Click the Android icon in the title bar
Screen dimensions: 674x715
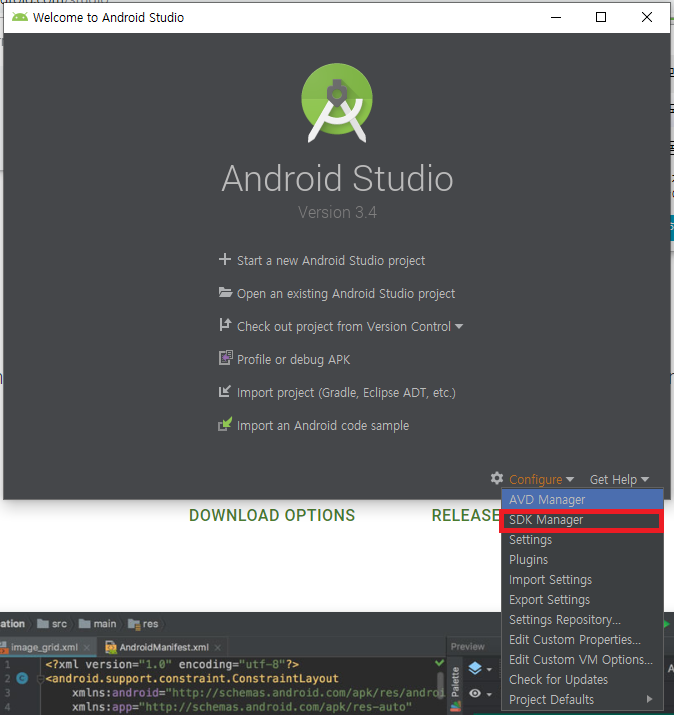point(20,17)
